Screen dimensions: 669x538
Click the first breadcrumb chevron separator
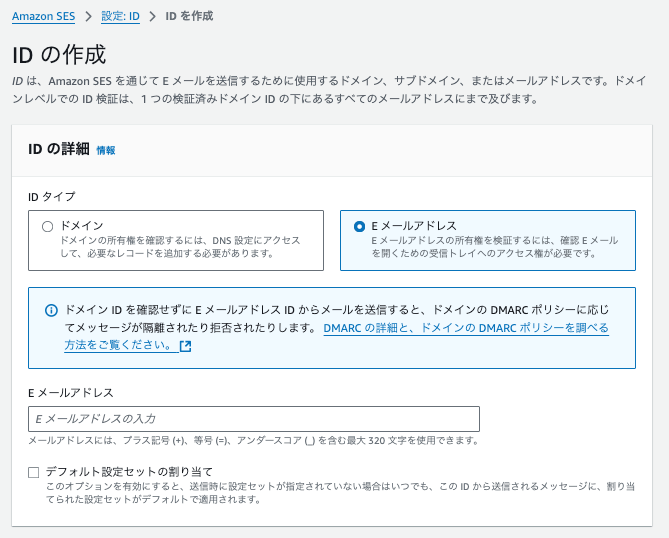(x=88, y=17)
